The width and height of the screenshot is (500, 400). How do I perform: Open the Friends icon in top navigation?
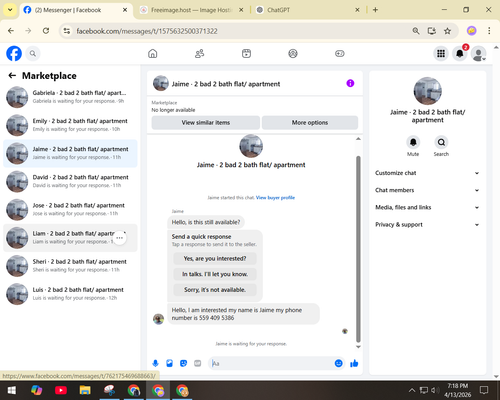pos(199,53)
